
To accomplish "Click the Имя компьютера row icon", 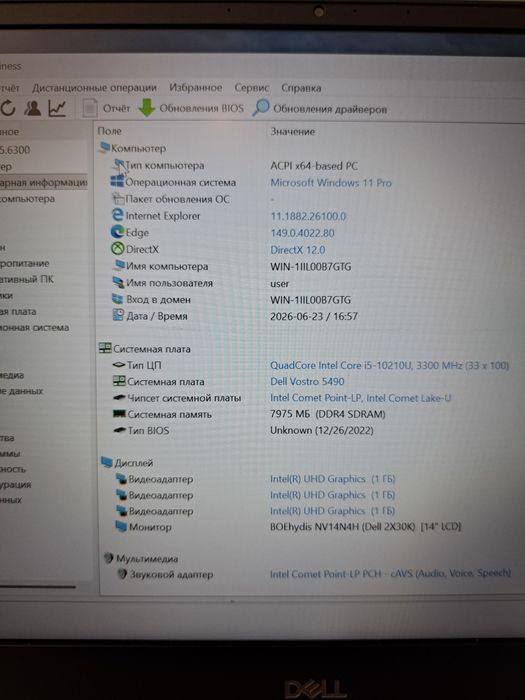I will 119,265.
